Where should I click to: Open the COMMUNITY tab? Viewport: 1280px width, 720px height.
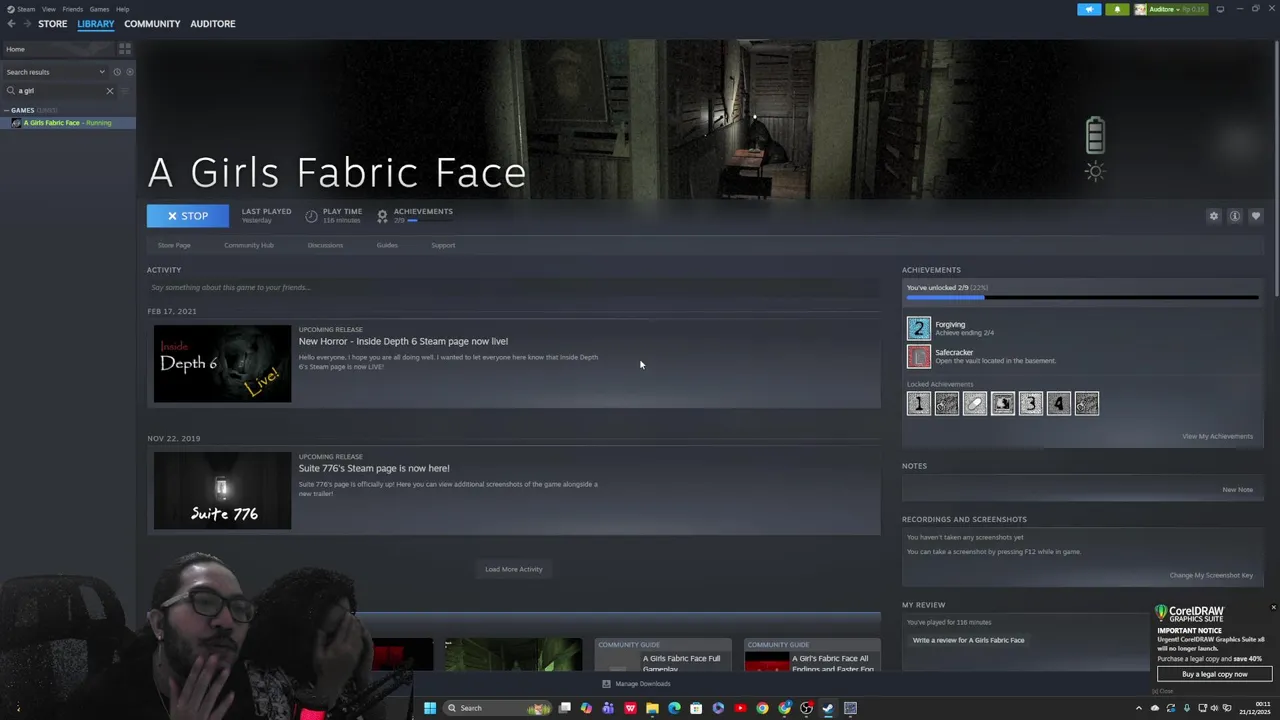pos(152,24)
